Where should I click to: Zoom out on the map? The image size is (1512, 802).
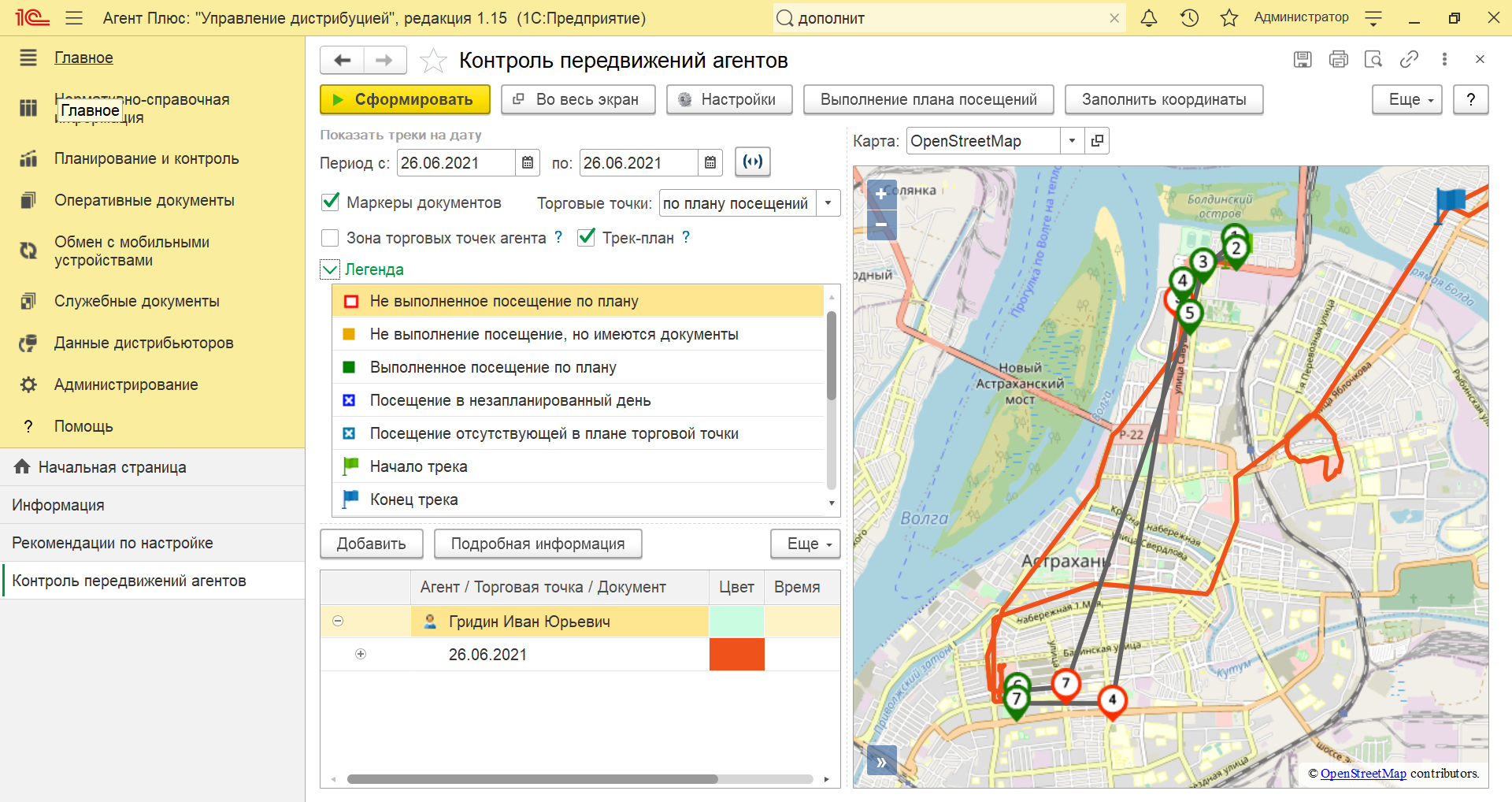coord(881,225)
